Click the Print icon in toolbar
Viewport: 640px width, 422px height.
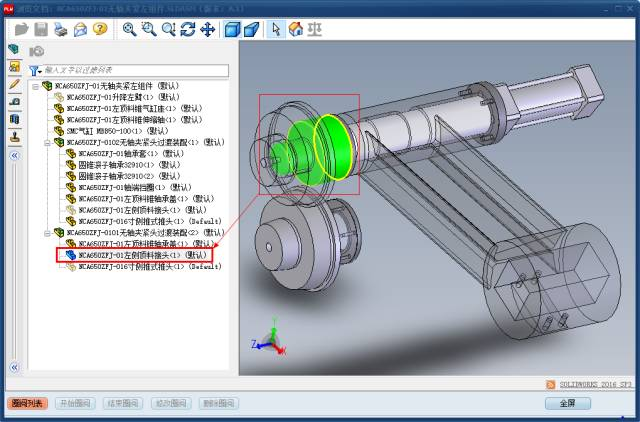[60, 30]
